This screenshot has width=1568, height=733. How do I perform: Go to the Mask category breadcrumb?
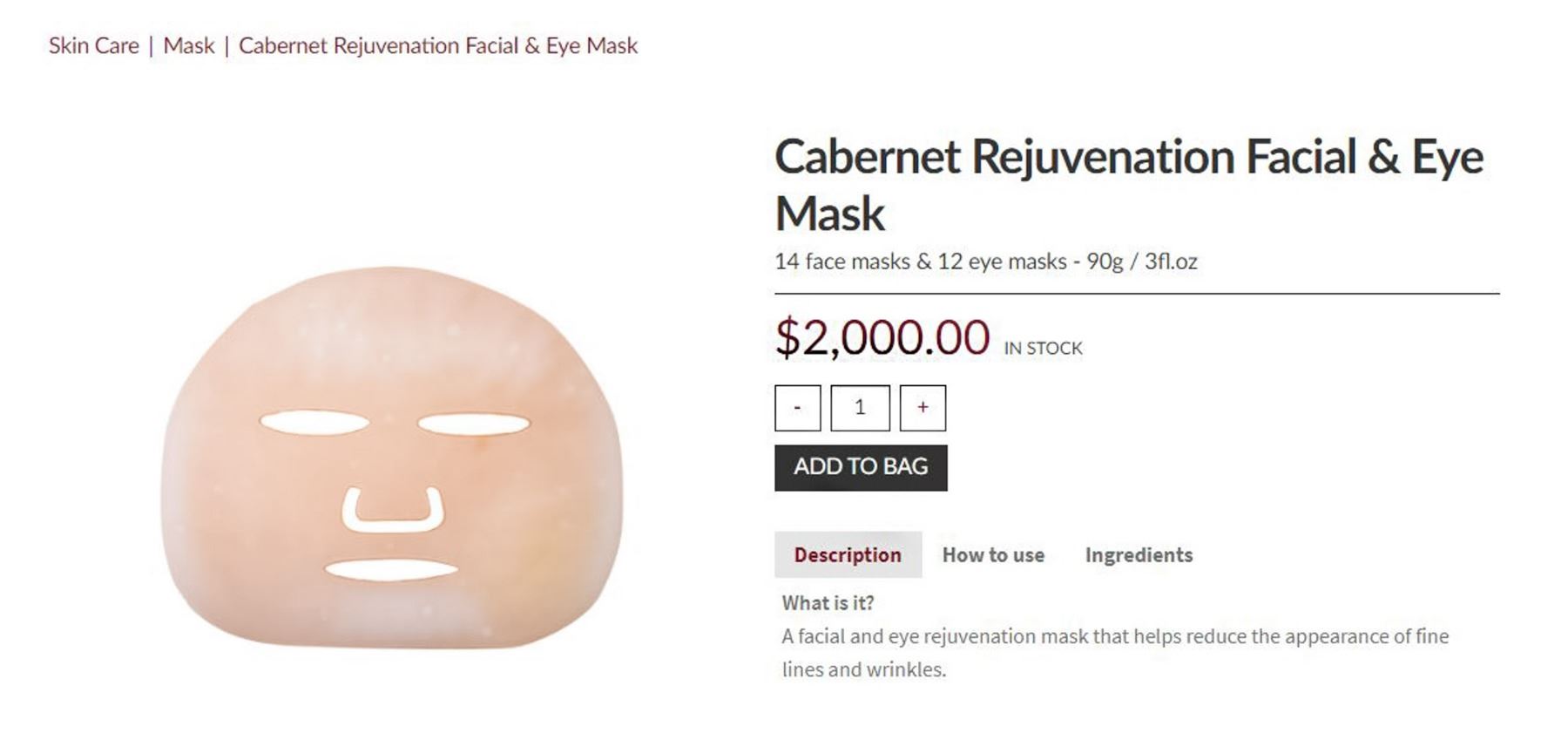click(x=188, y=45)
